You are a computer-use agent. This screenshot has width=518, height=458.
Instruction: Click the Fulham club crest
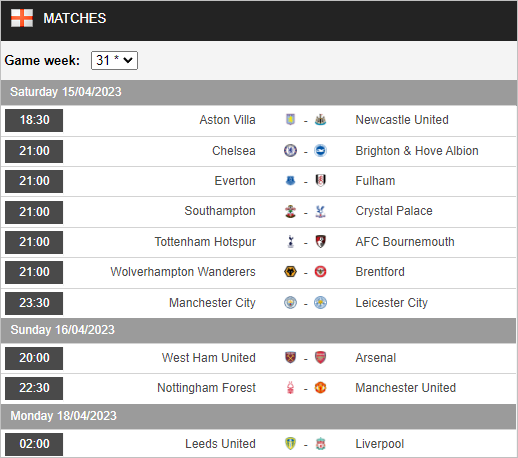320,181
